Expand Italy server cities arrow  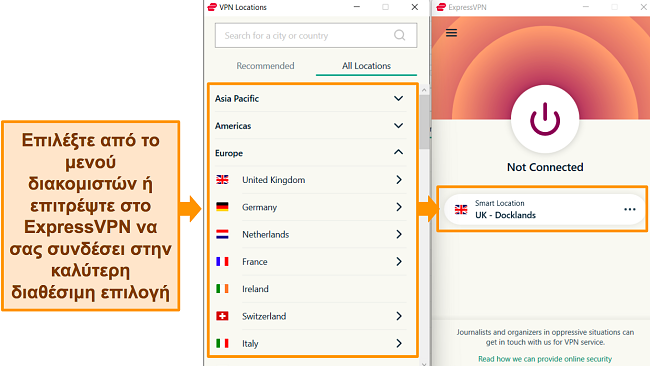tap(399, 343)
